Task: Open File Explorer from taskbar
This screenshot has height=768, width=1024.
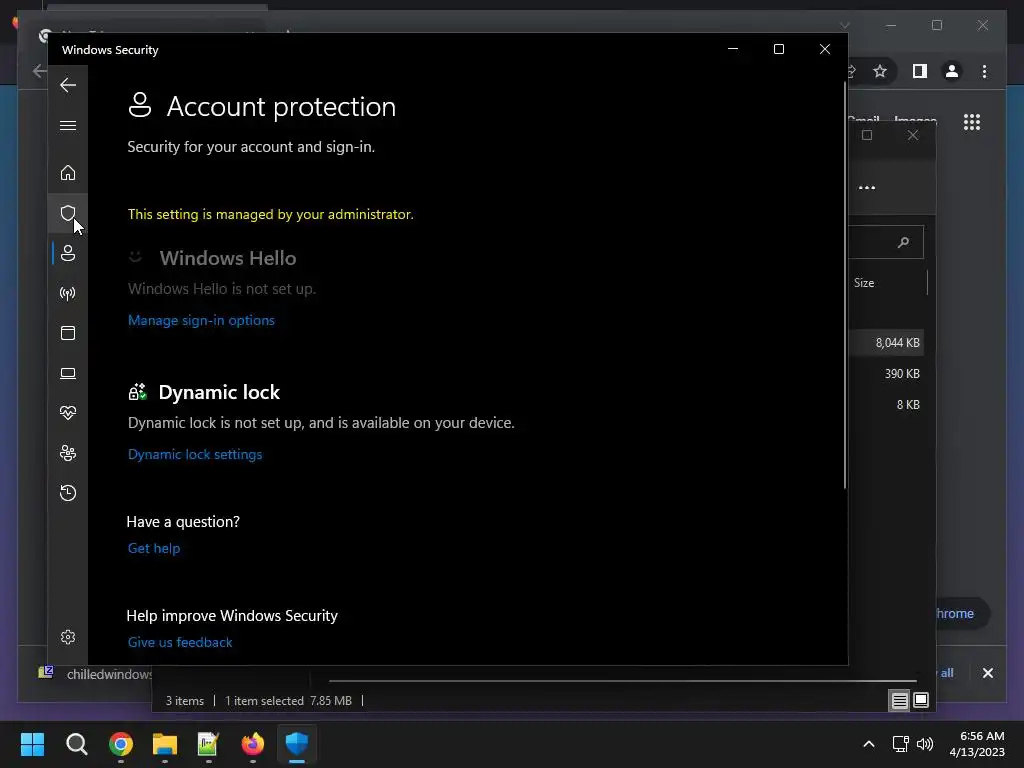Action: (x=165, y=744)
